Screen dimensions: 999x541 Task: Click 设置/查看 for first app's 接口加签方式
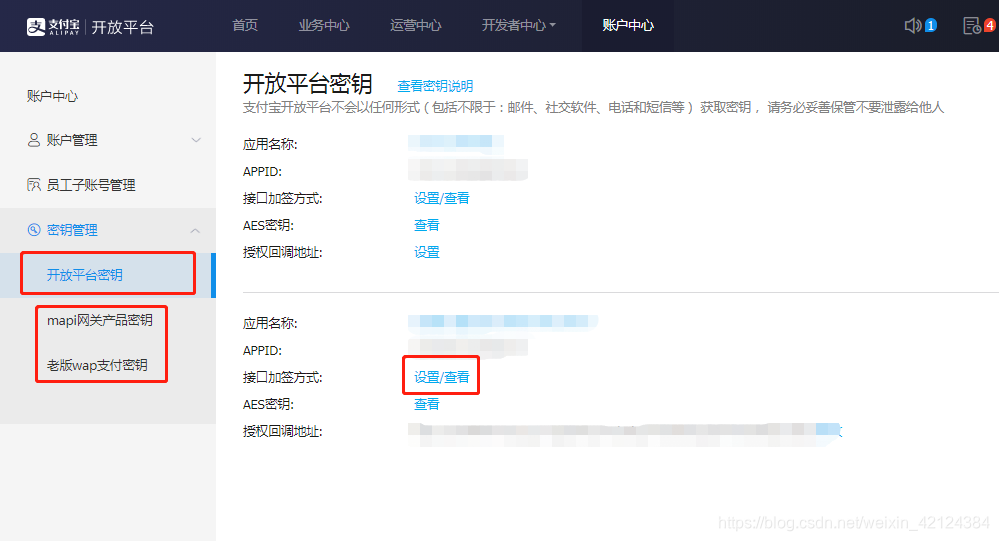(x=442, y=198)
